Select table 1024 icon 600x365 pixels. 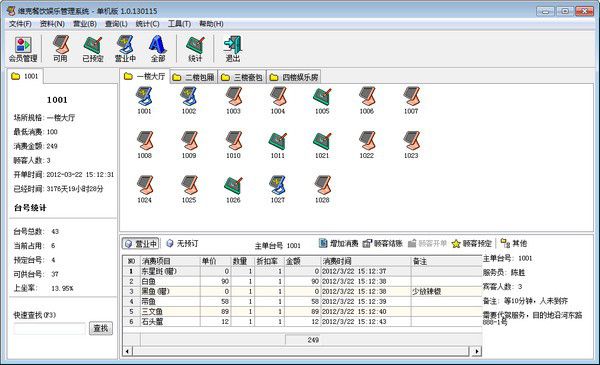(x=144, y=189)
